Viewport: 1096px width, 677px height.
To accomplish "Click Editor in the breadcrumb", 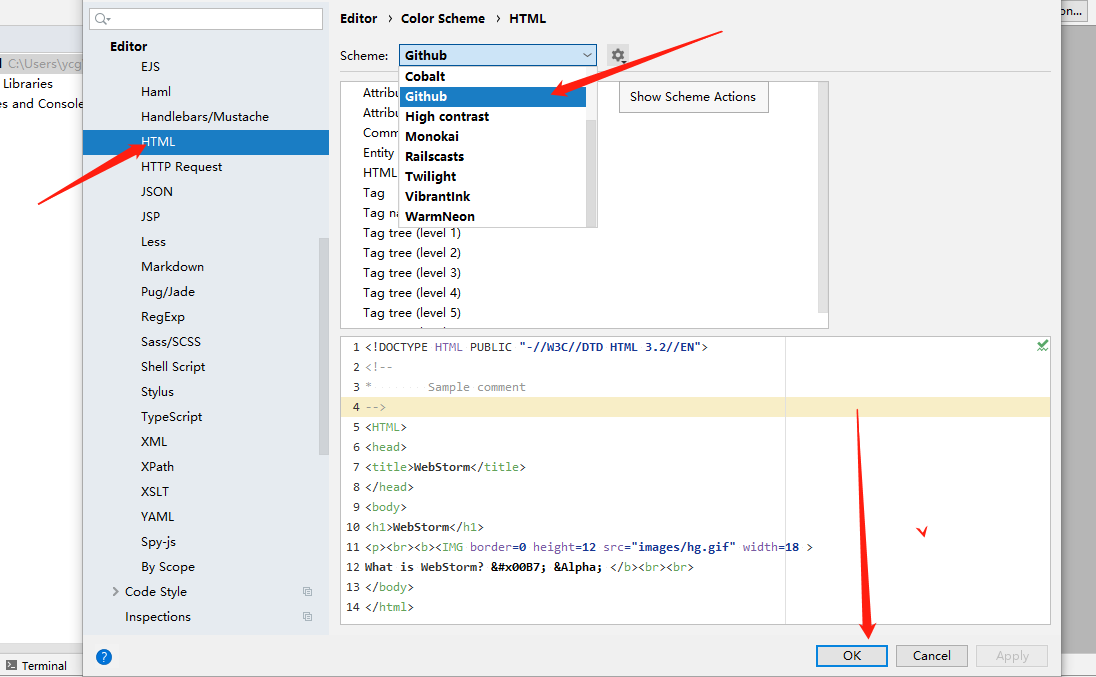I will 359,19.
